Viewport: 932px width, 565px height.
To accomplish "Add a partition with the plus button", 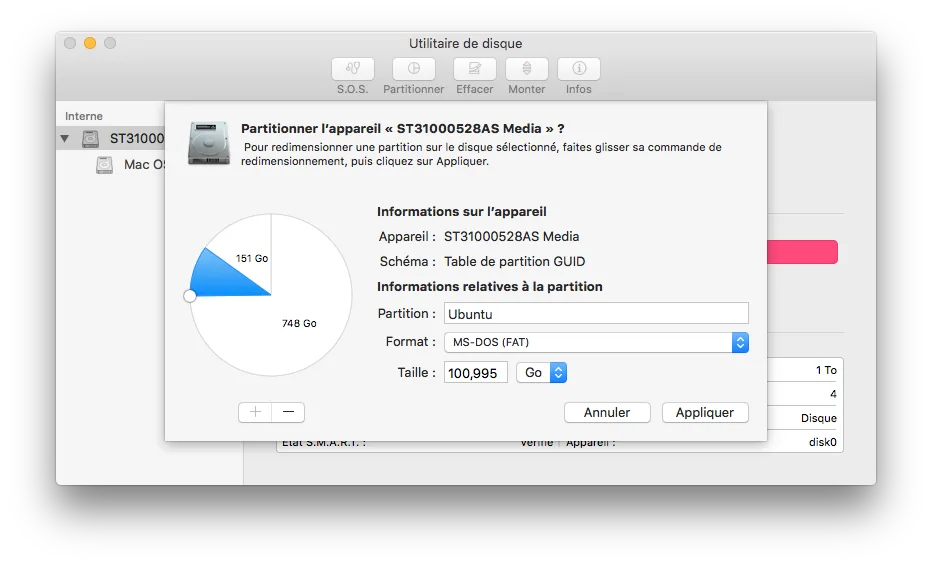I will tap(255, 412).
